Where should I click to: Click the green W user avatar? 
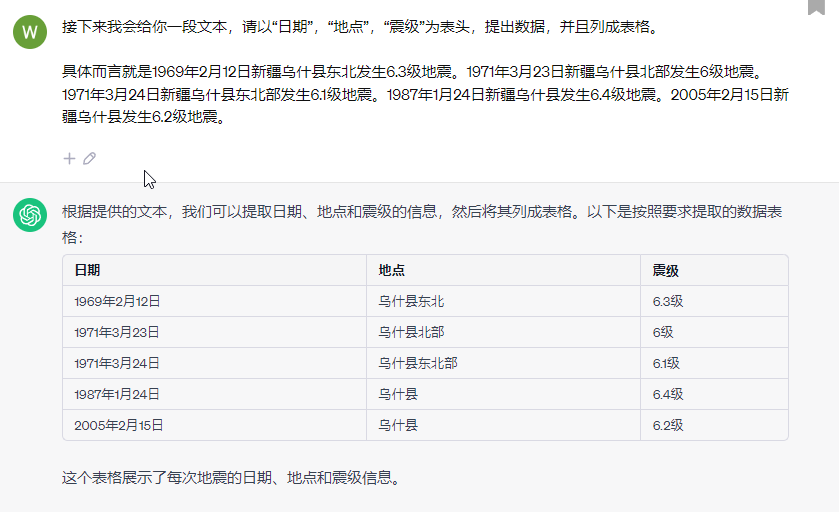(x=30, y=32)
